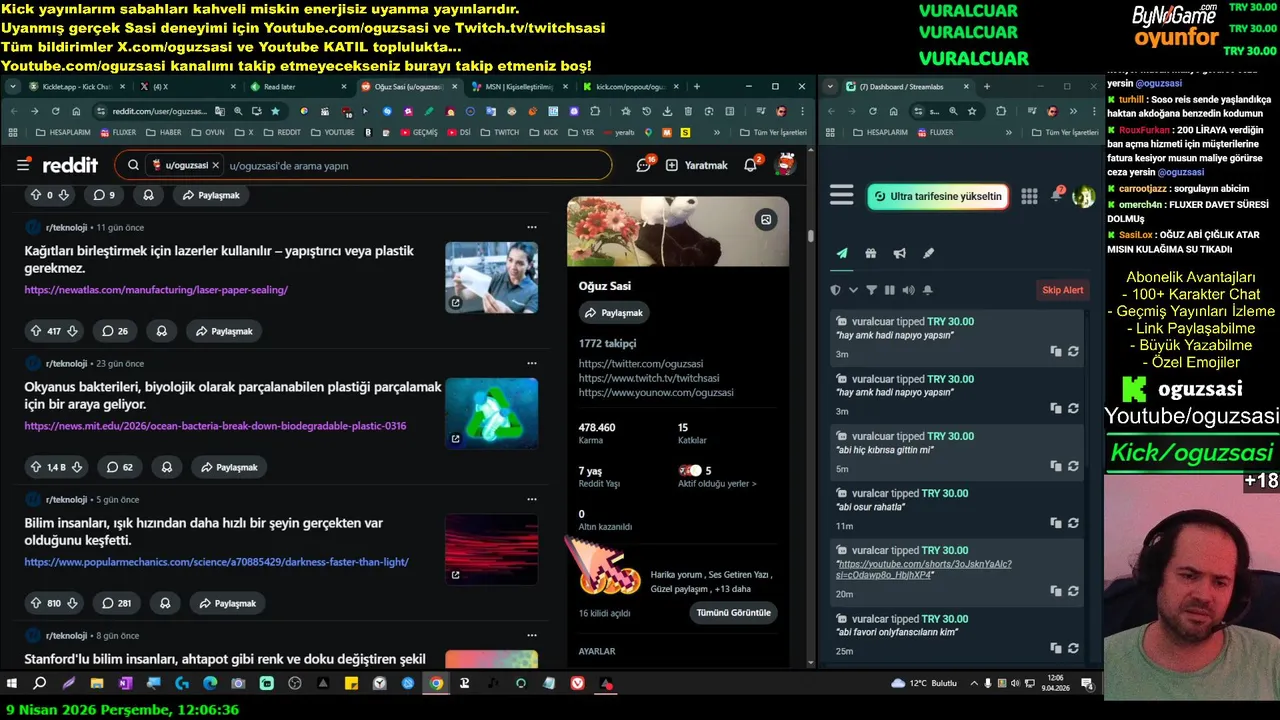Pause the Streamlabs alert queue
Viewport: 1280px width, 720px height.
coord(889,290)
